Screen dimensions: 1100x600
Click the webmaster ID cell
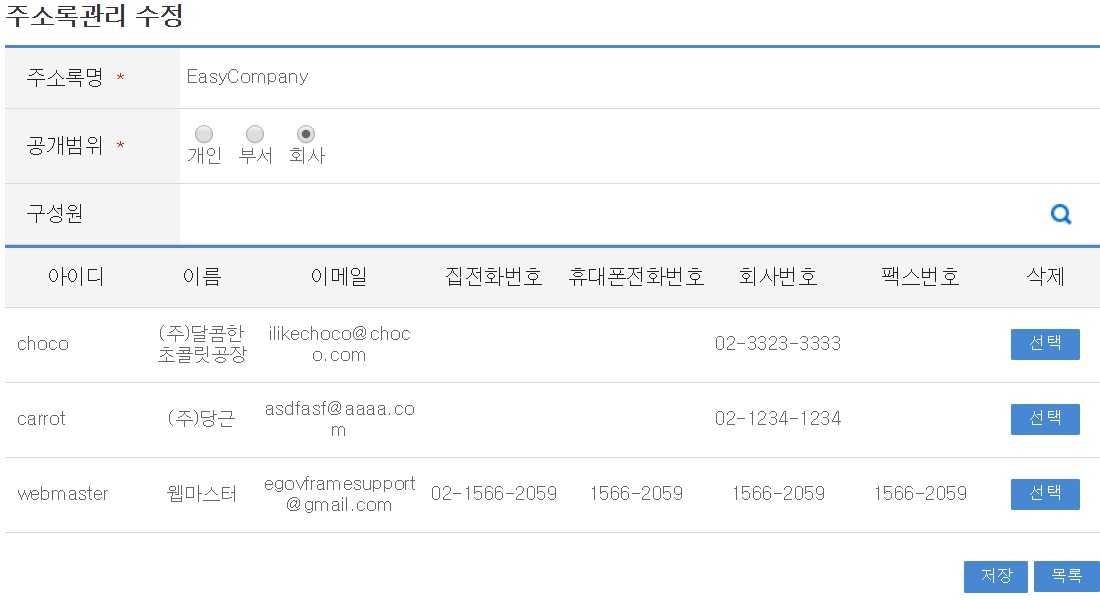[63, 494]
